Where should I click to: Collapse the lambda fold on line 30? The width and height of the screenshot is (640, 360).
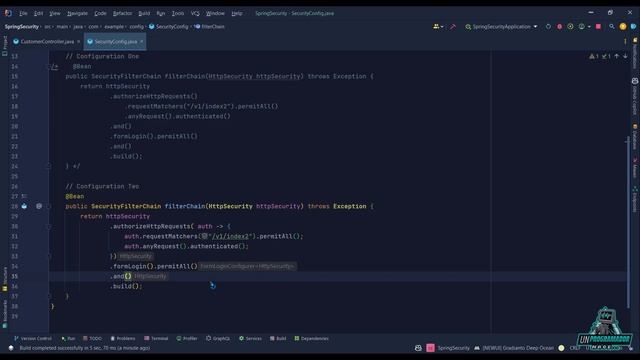coord(49,227)
